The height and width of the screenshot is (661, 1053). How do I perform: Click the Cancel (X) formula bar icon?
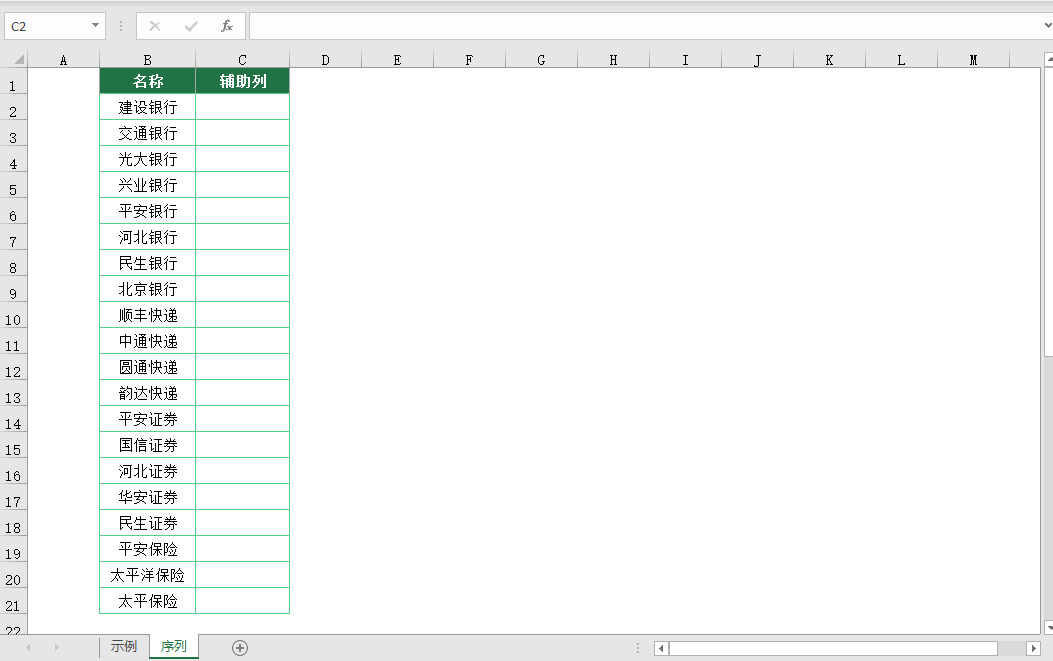click(155, 26)
